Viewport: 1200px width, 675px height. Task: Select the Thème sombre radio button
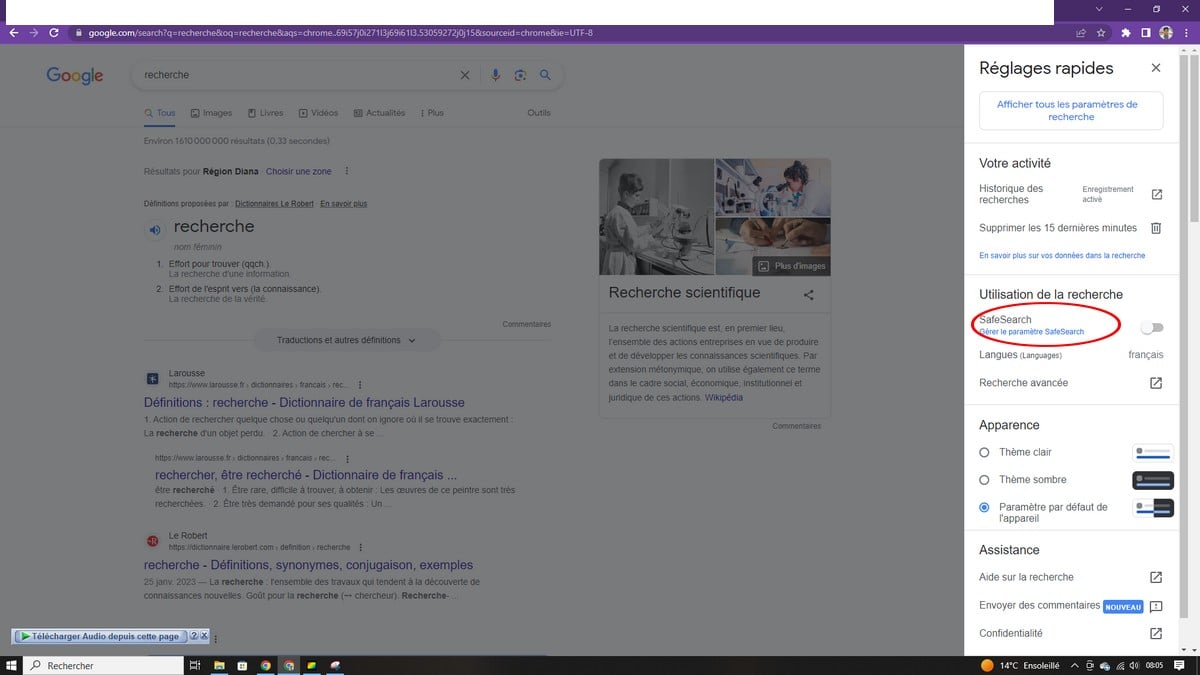coord(985,480)
